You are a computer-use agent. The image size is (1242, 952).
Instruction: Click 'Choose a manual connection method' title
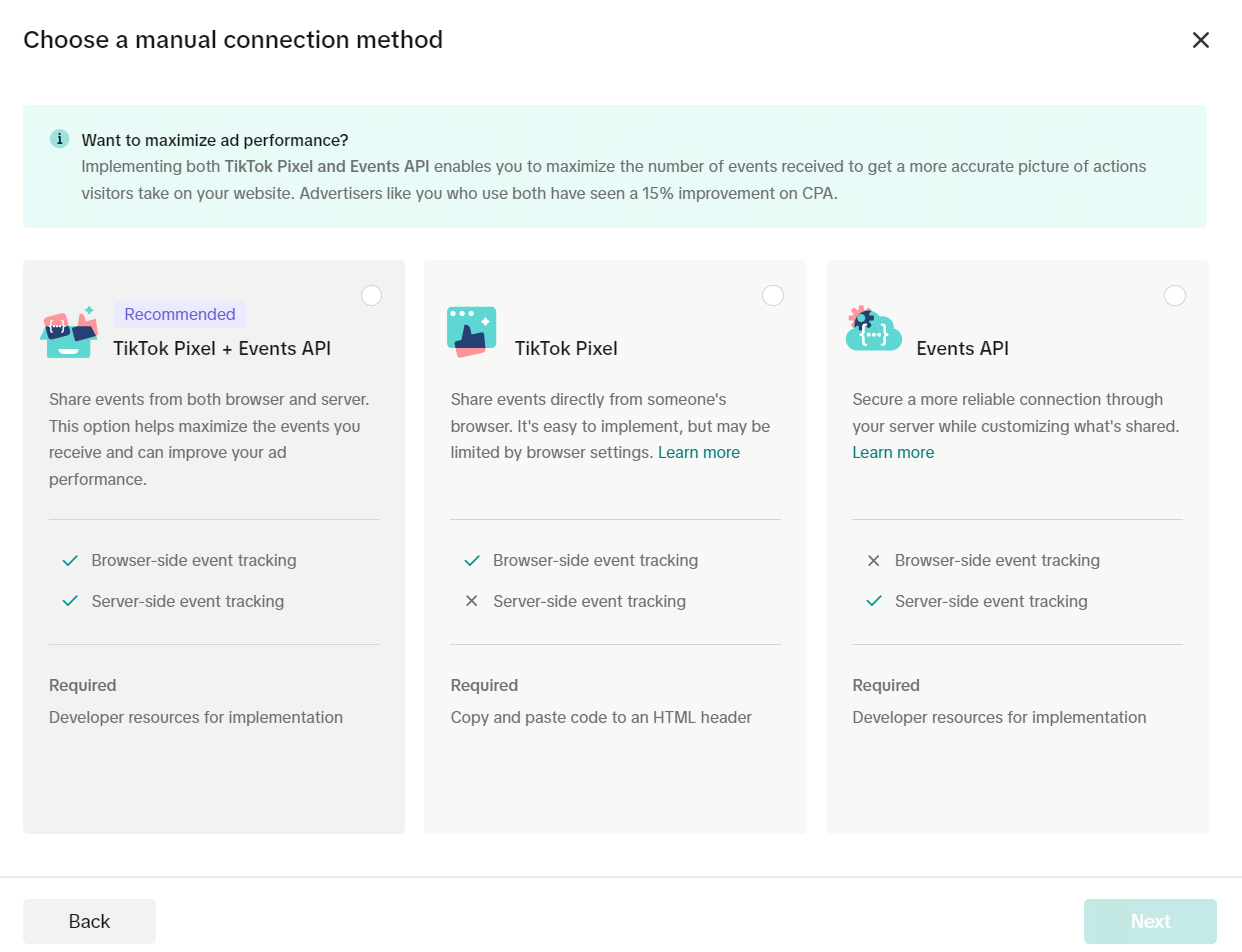click(233, 40)
